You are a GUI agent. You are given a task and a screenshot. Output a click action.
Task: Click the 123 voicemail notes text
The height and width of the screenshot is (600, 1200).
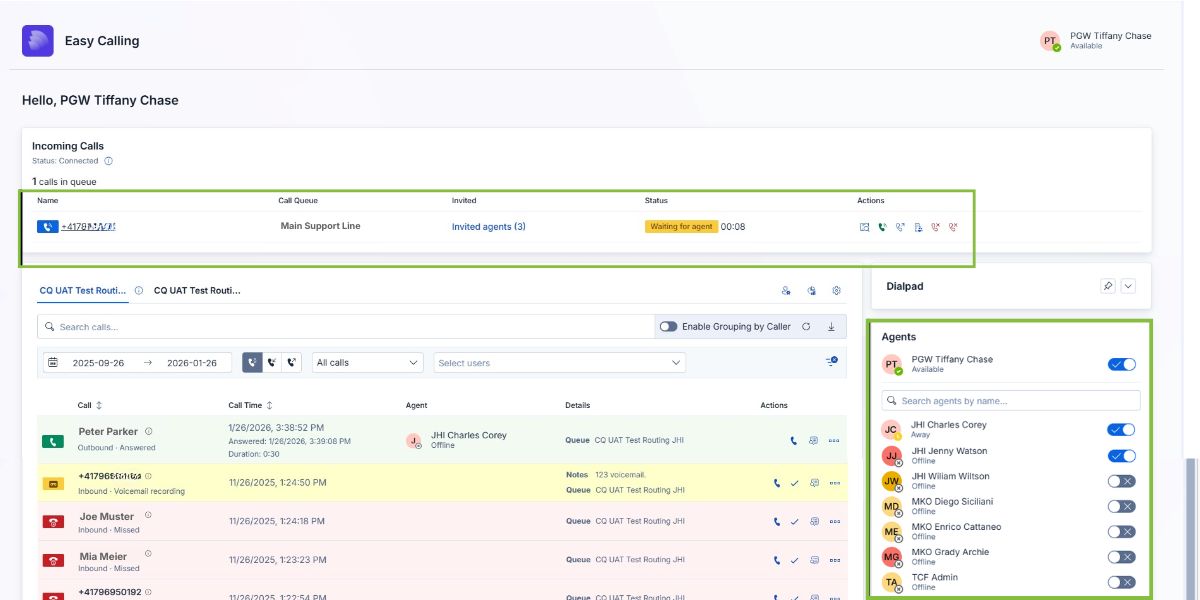[621, 474]
